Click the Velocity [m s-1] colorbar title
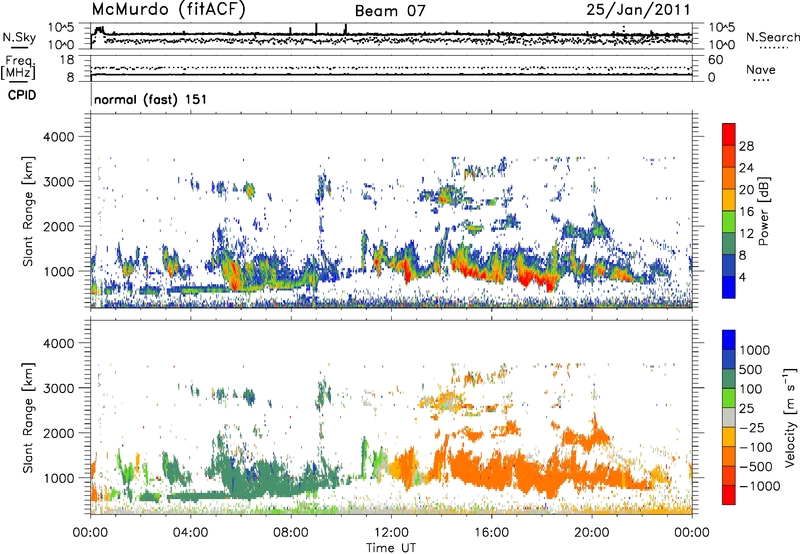Viewport: 800px width, 554px height. 790,417
